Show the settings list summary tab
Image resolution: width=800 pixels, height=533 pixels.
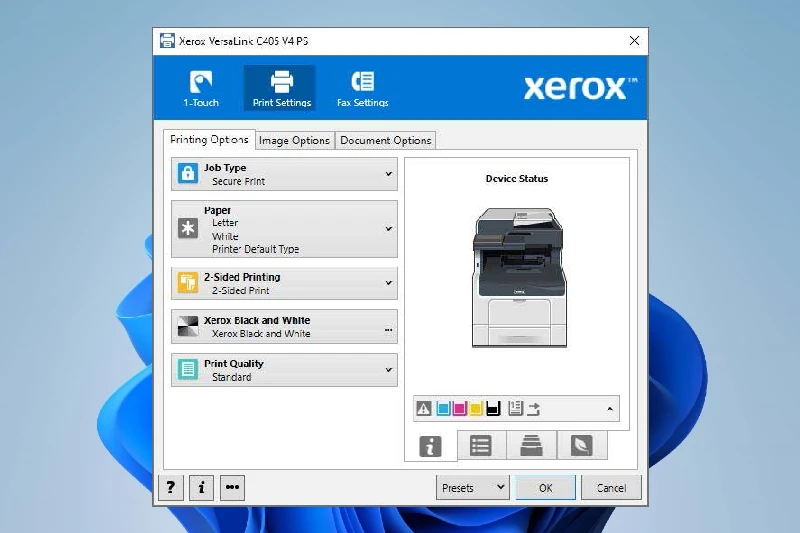point(481,446)
